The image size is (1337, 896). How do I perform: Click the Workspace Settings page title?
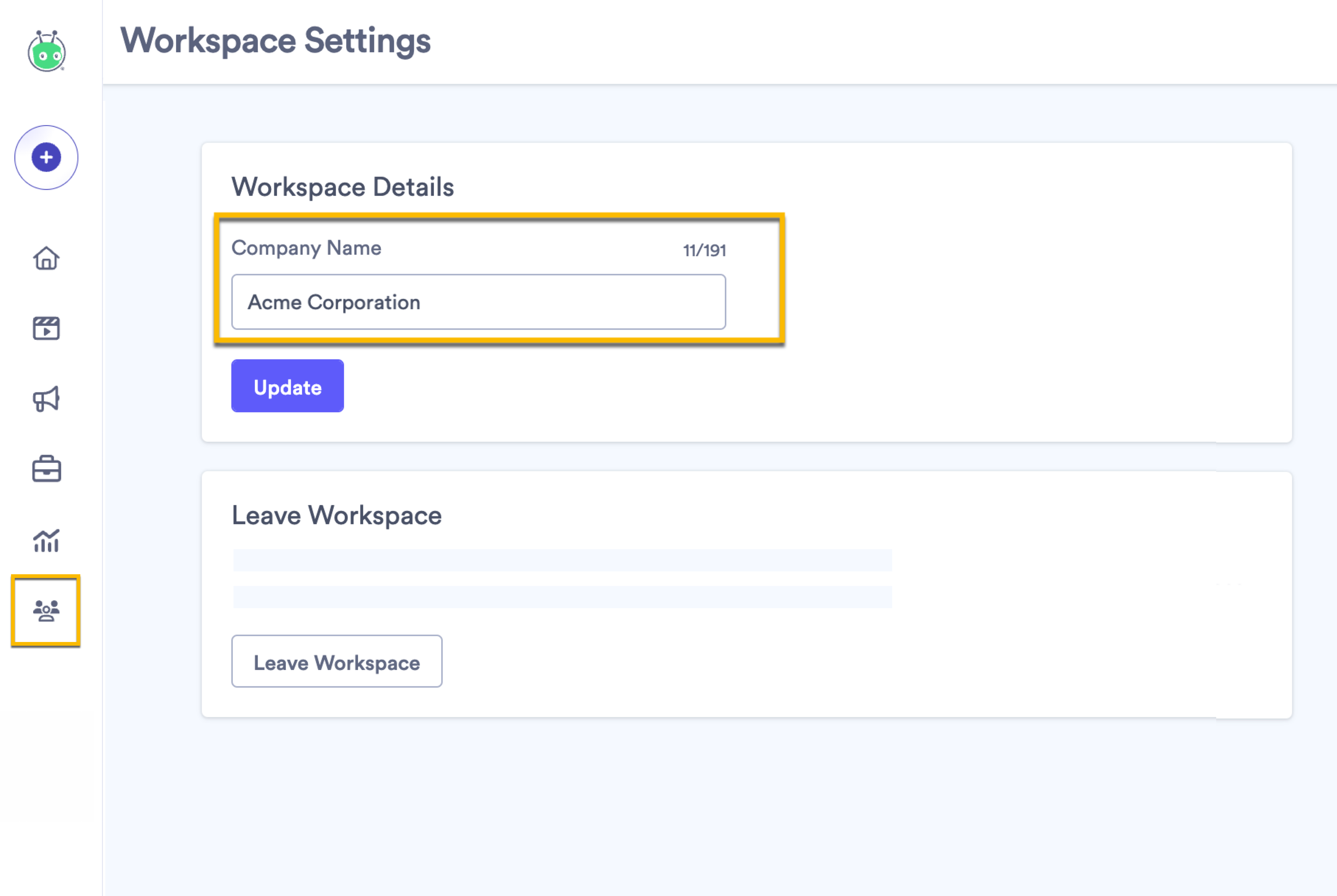(x=276, y=40)
